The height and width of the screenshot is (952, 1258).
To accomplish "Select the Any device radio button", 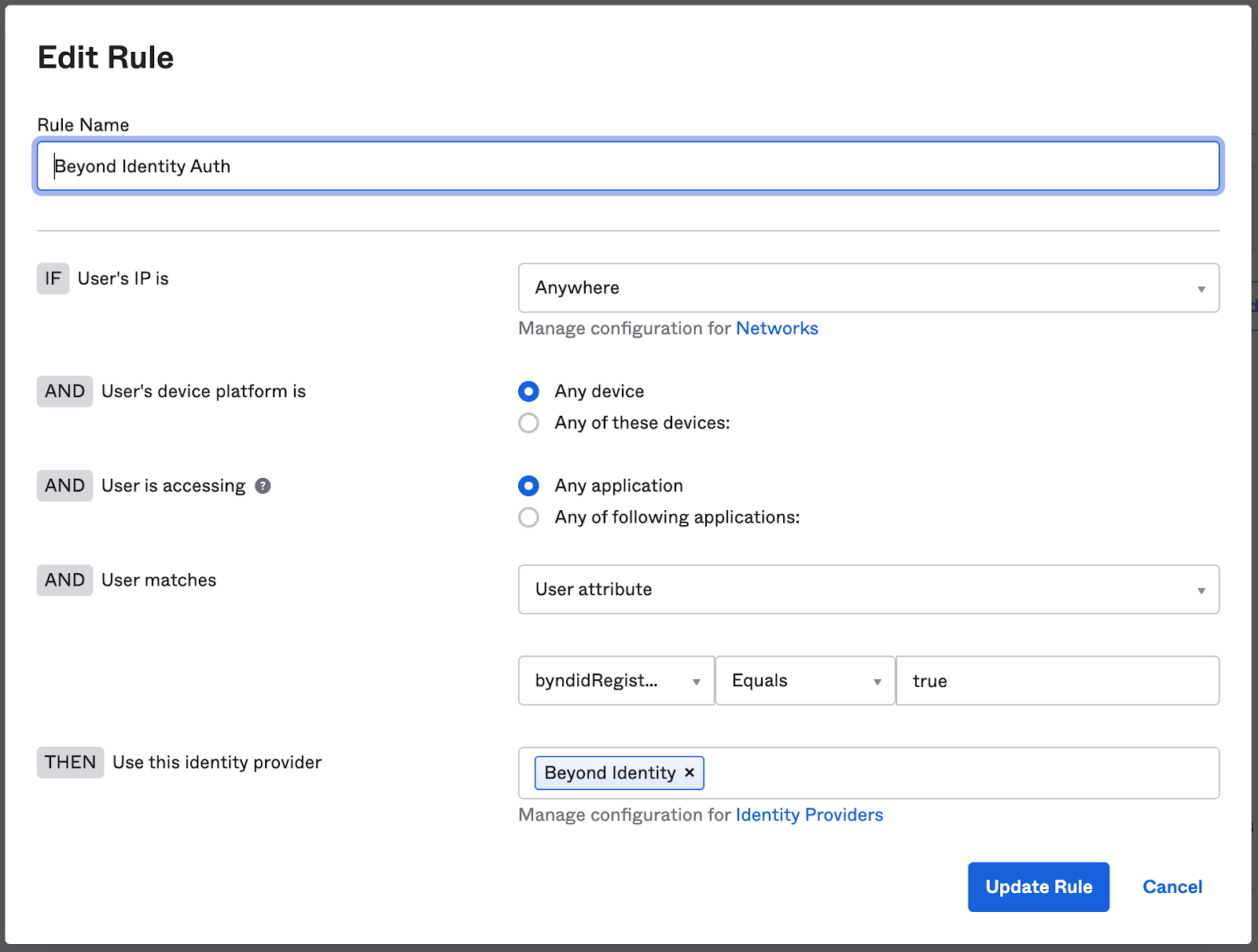I will 529,391.
